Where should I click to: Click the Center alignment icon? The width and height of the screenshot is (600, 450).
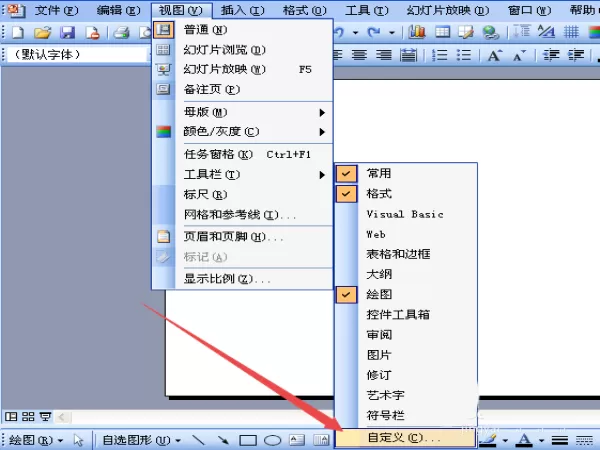359,55
